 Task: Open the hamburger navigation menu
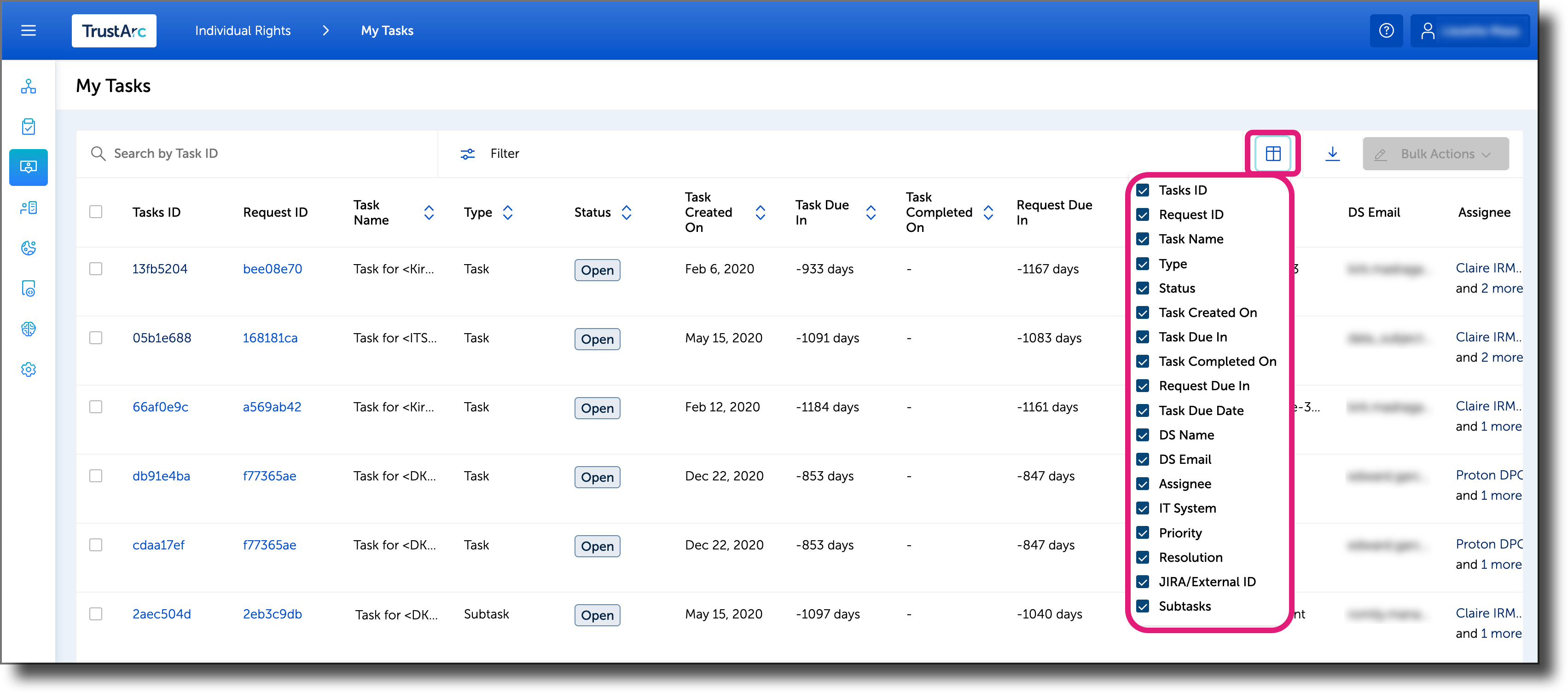coord(28,30)
